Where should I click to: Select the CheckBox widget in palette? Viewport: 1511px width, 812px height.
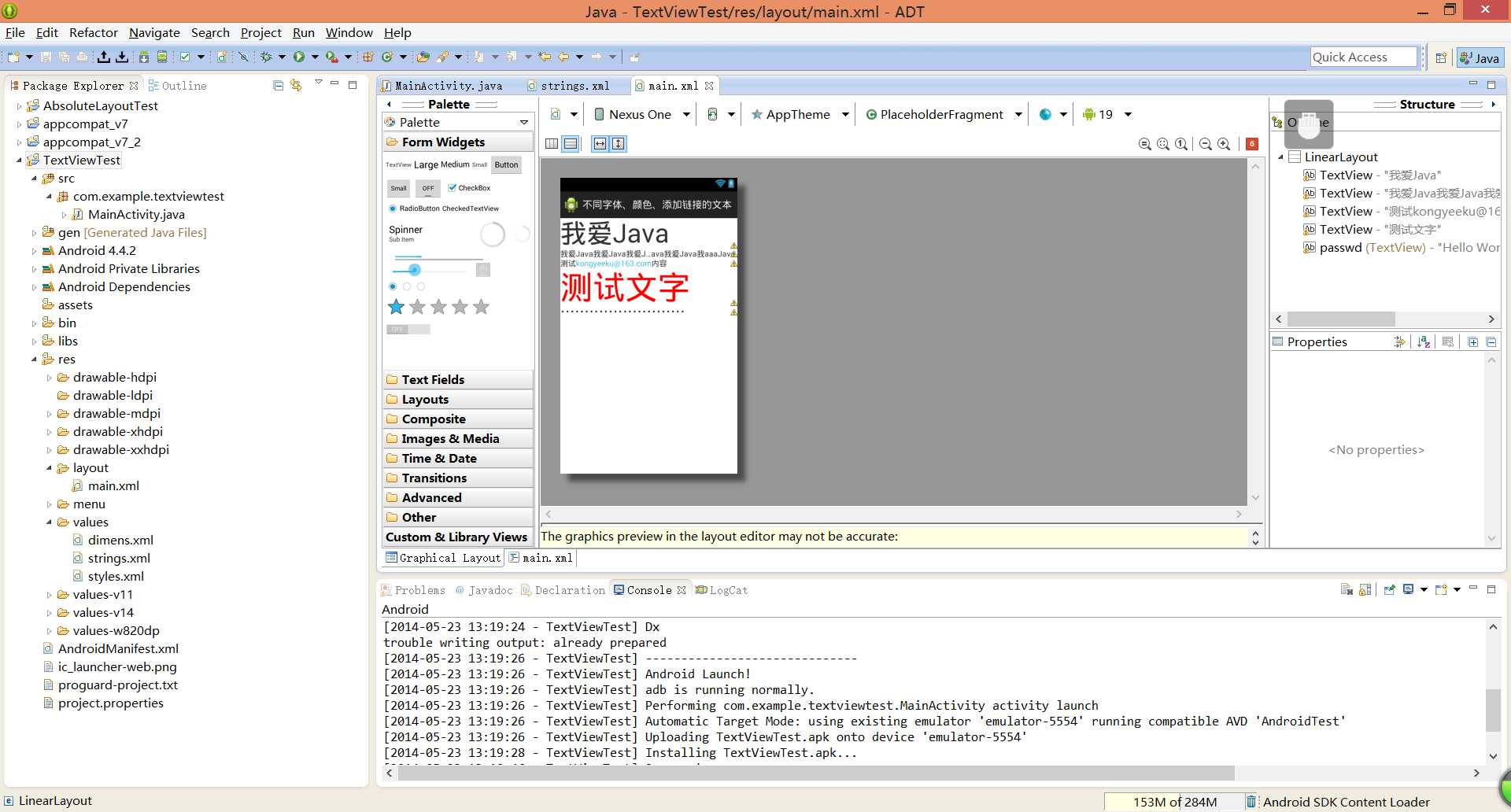coord(469,188)
